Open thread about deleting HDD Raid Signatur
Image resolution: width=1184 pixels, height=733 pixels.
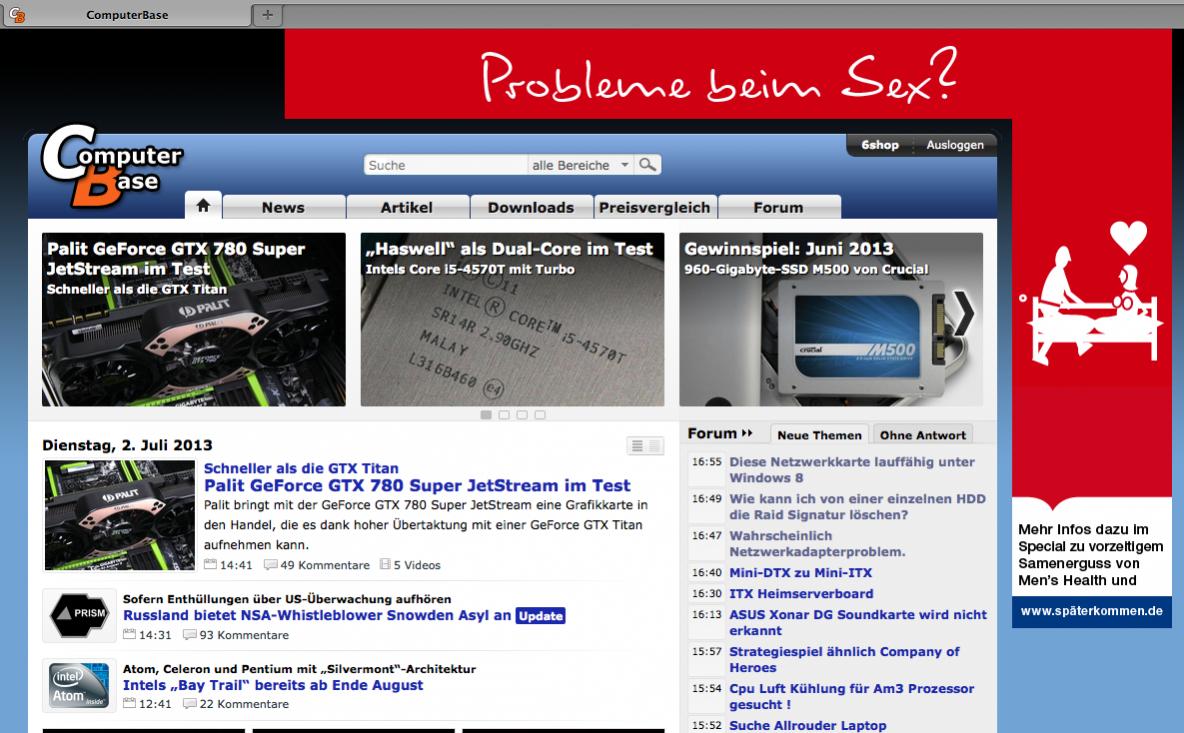tap(857, 507)
